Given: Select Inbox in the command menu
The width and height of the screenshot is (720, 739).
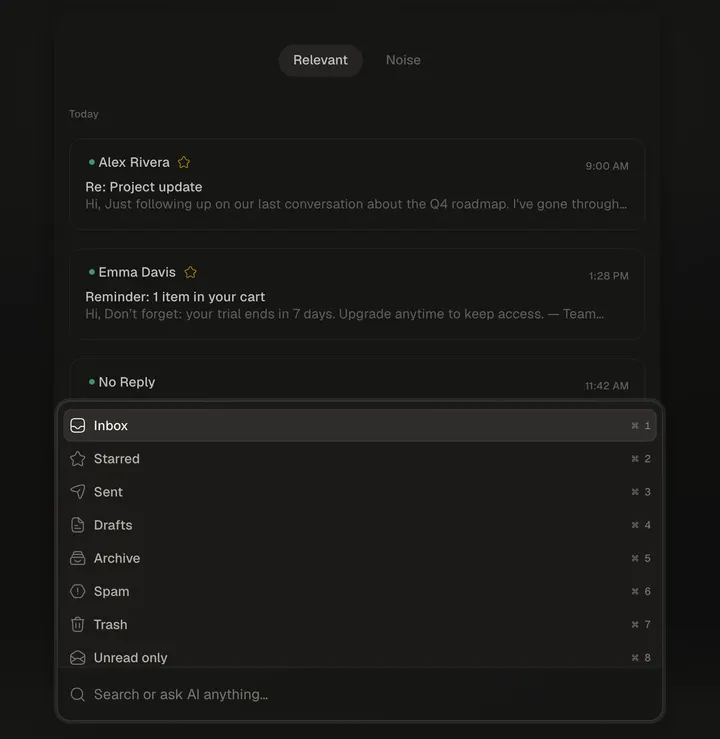Looking at the screenshot, I should coord(360,426).
